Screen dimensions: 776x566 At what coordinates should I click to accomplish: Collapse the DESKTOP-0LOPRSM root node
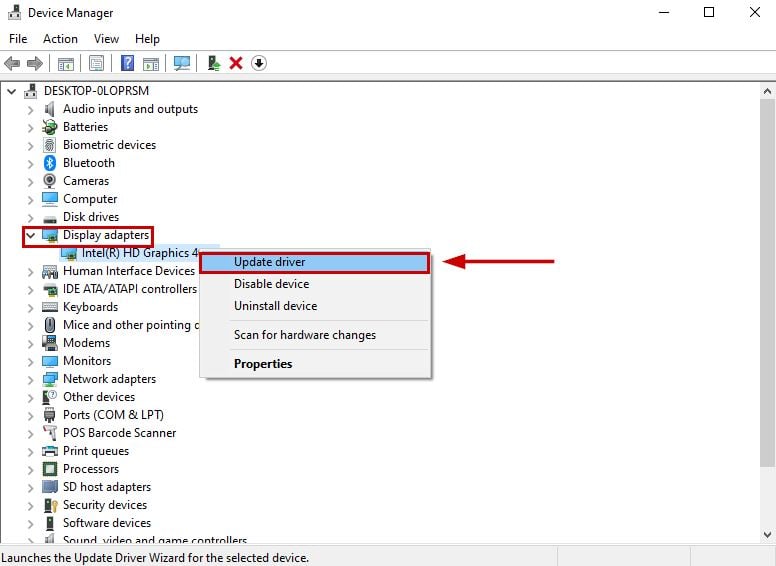(12, 91)
